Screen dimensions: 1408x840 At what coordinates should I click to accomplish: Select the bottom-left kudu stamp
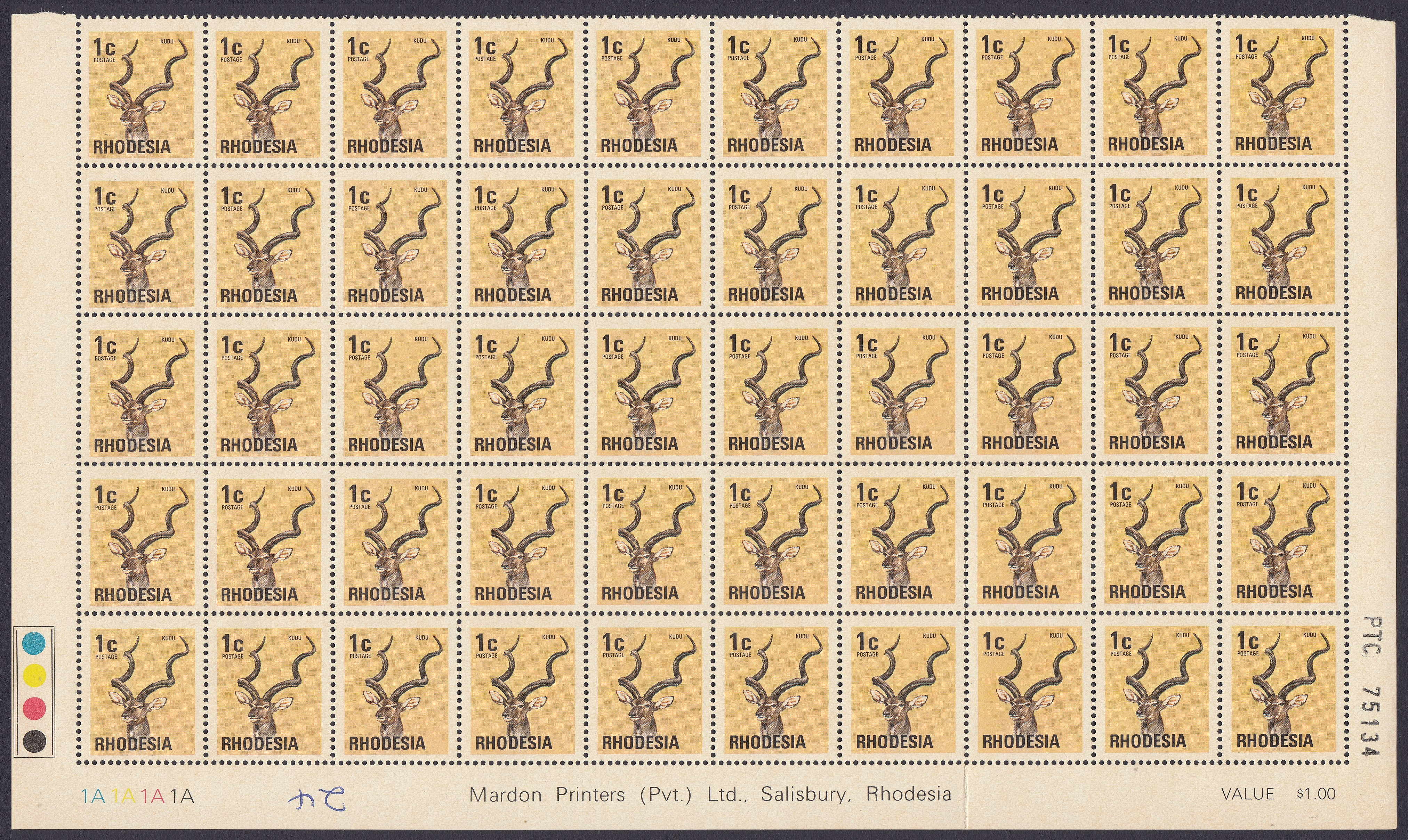pos(142,691)
